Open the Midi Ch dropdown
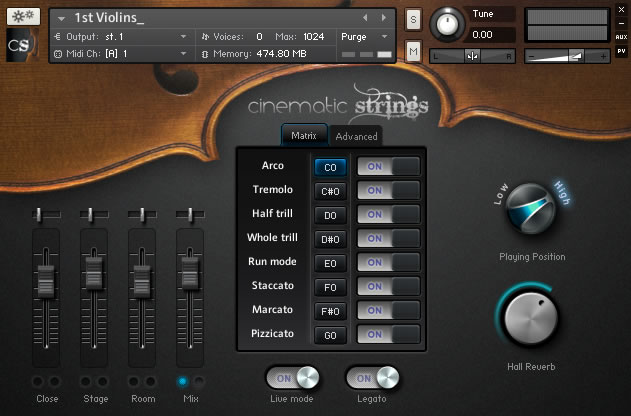Viewport: 631px width, 416px height. tap(184, 54)
